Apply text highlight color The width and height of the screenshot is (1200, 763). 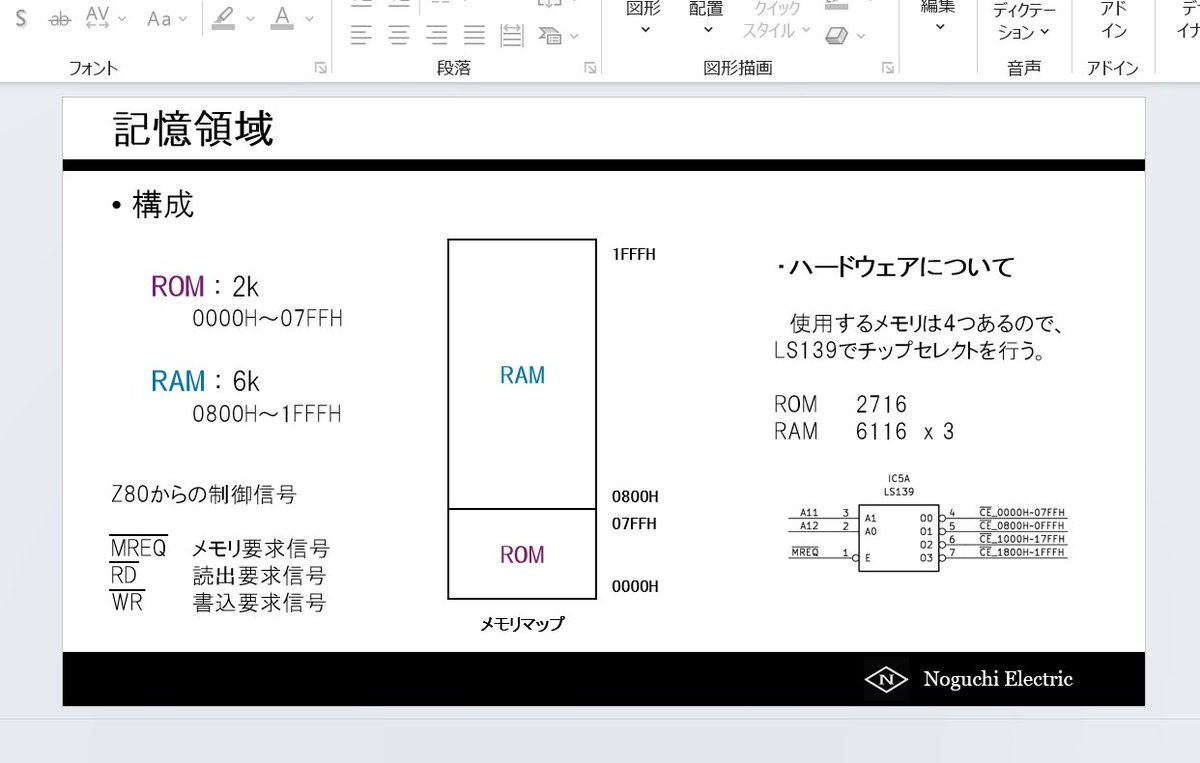[223, 18]
